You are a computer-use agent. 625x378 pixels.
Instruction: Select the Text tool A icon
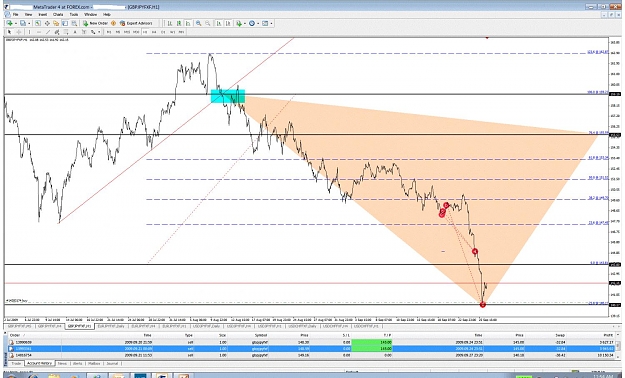[x=75, y=32]
